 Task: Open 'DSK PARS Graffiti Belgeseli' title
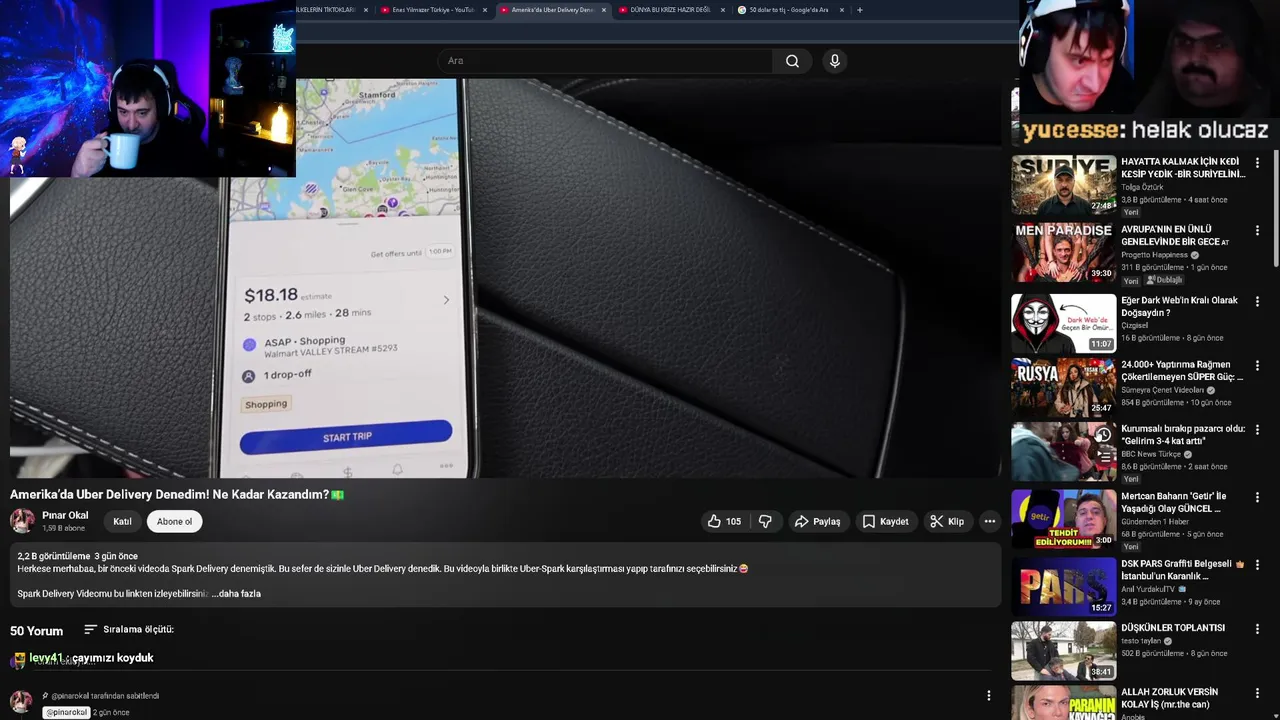1182,570
